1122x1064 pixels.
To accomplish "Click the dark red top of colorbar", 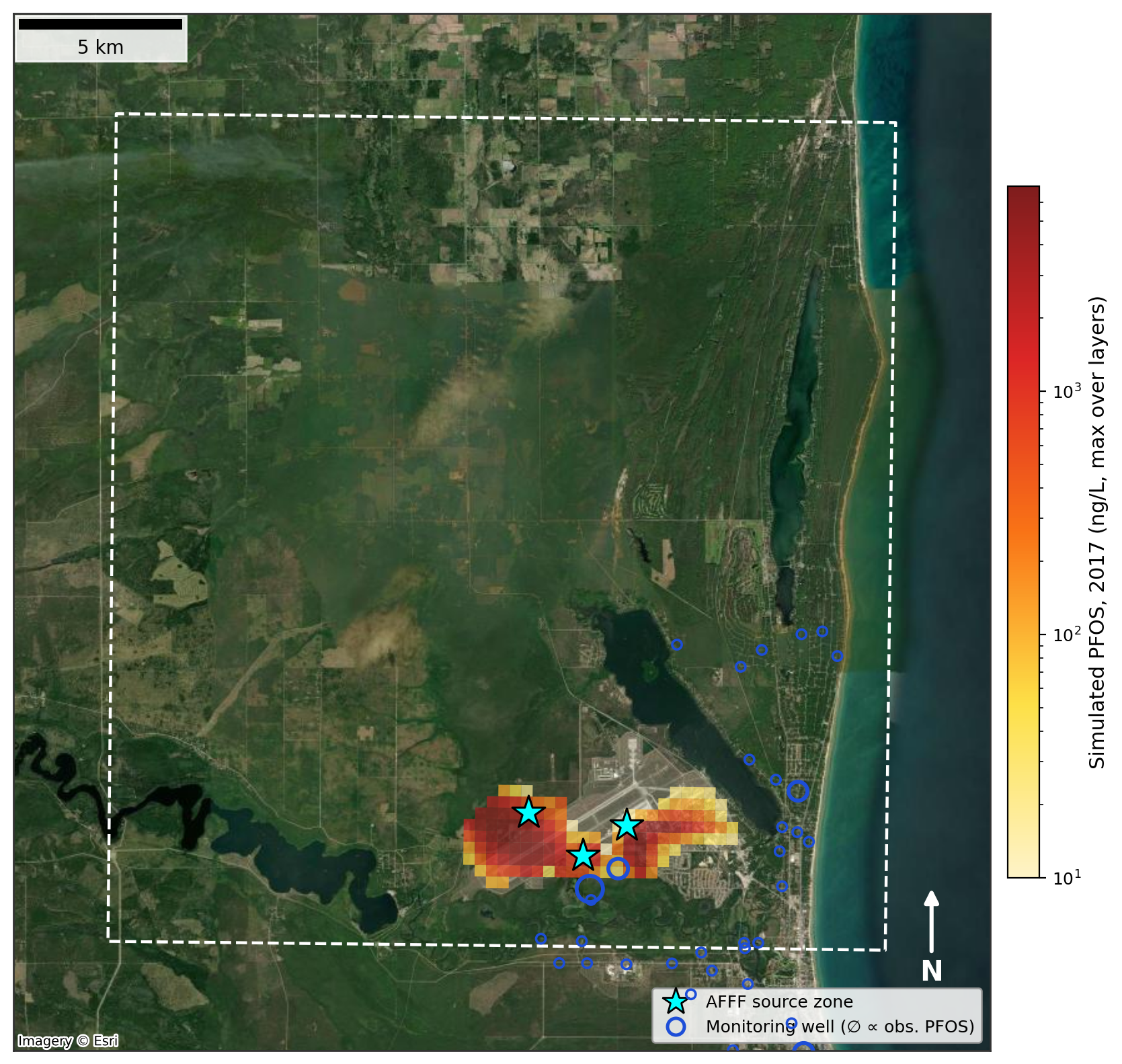I will coord(1023,195).
